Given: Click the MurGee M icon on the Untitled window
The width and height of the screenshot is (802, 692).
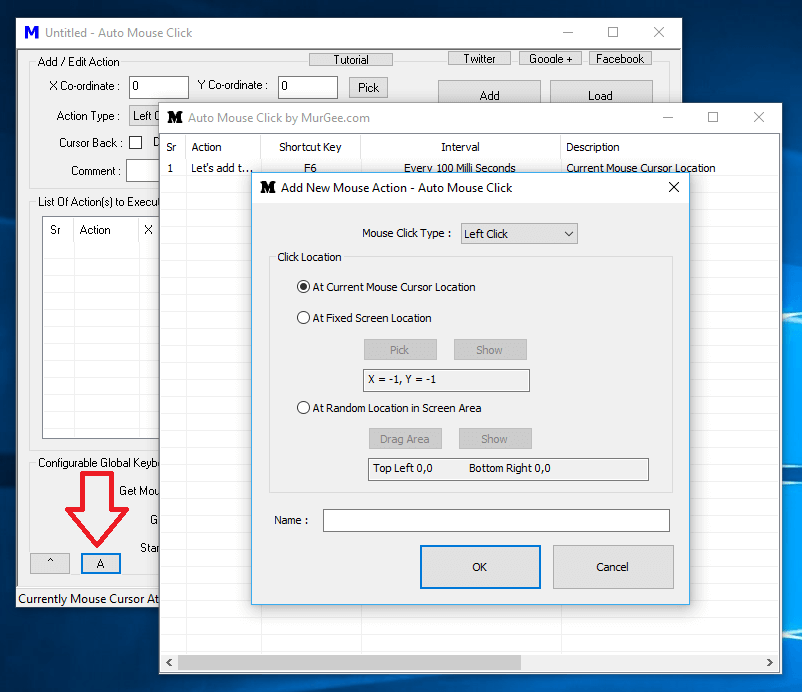Looking at the screenshot, I should coord(29,32).
